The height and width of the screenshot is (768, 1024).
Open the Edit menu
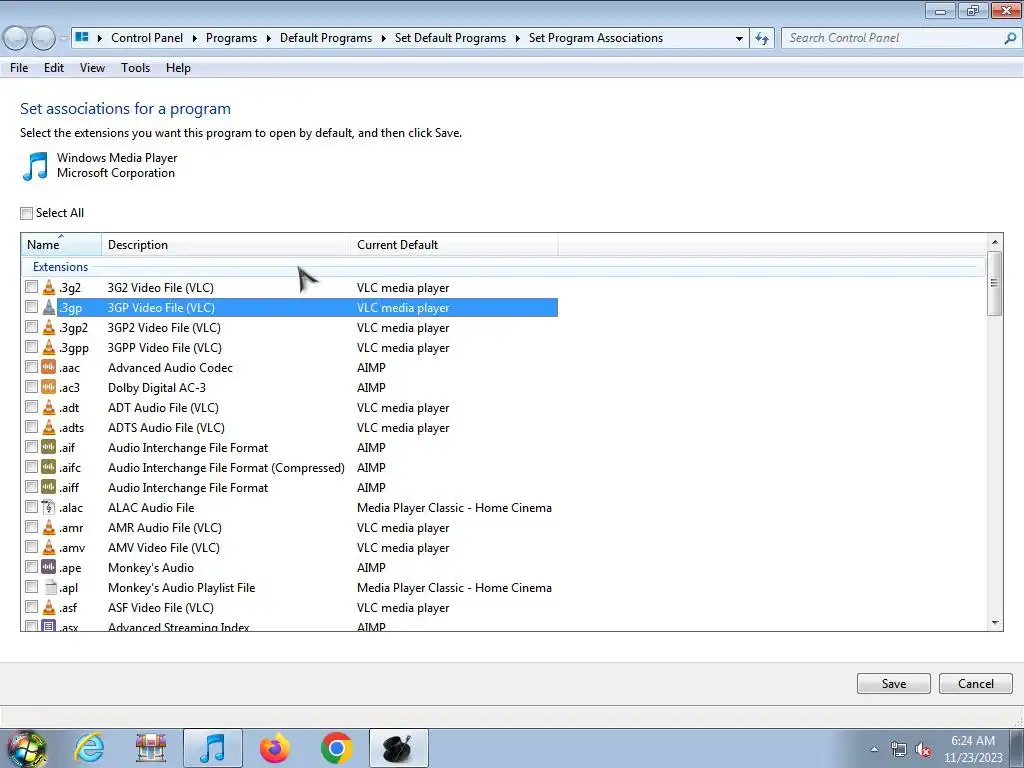(54, 68)
